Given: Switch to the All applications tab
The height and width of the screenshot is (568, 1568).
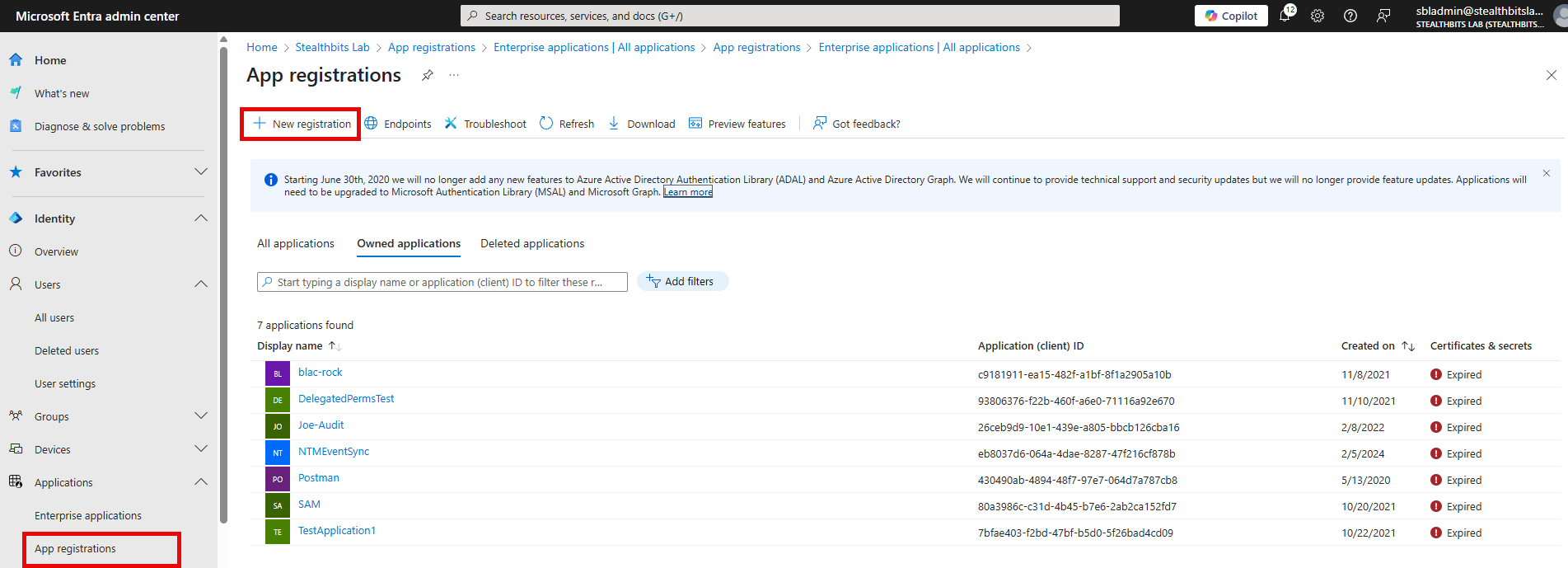Looking at the screenshot, I should 296,243.
